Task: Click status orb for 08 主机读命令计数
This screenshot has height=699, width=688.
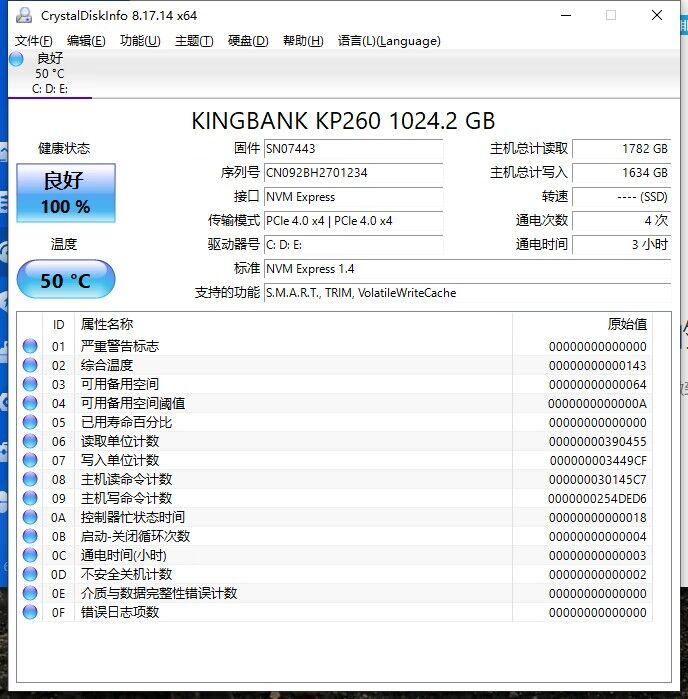Action: click(x=30, y=479)
